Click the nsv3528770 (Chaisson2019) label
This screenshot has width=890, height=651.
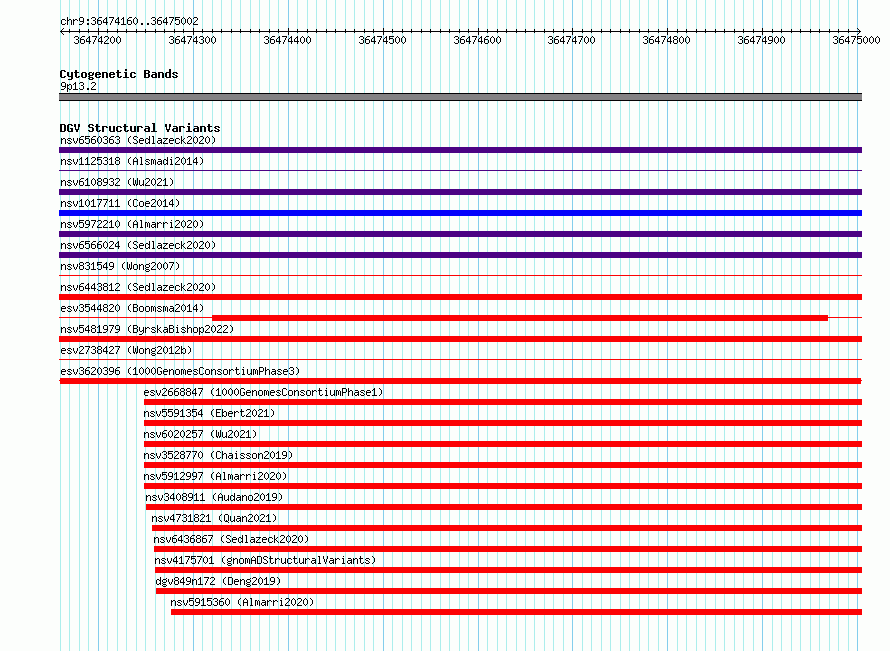[x=219, y=455]
